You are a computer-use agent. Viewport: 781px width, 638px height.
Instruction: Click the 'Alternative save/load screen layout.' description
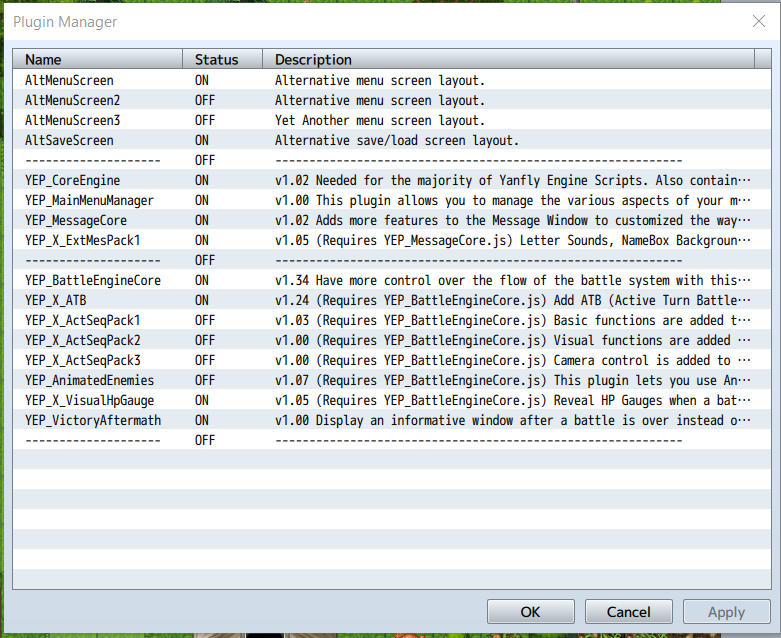point(397,140)
